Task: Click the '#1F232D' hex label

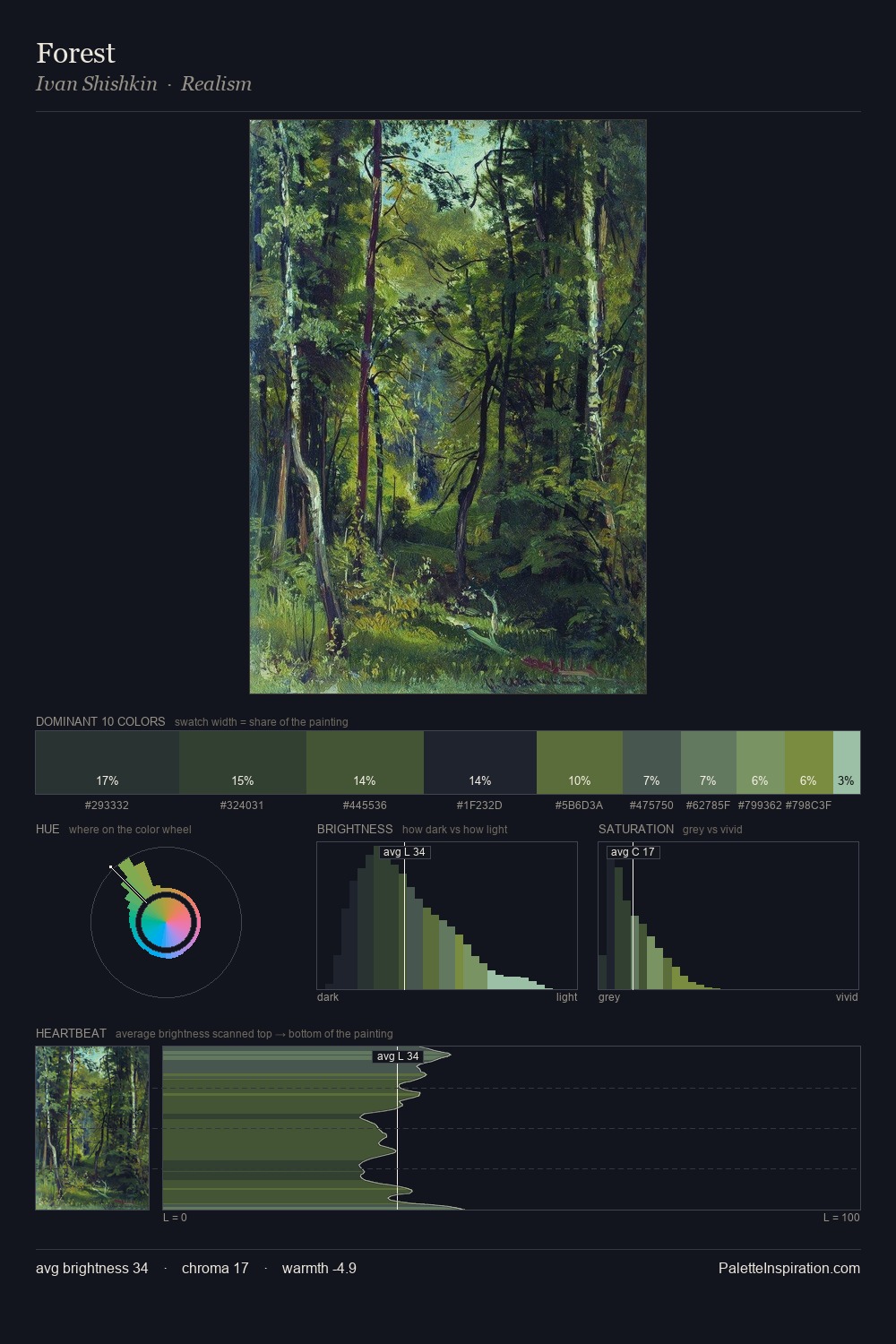Action: [x=479, y=806]
